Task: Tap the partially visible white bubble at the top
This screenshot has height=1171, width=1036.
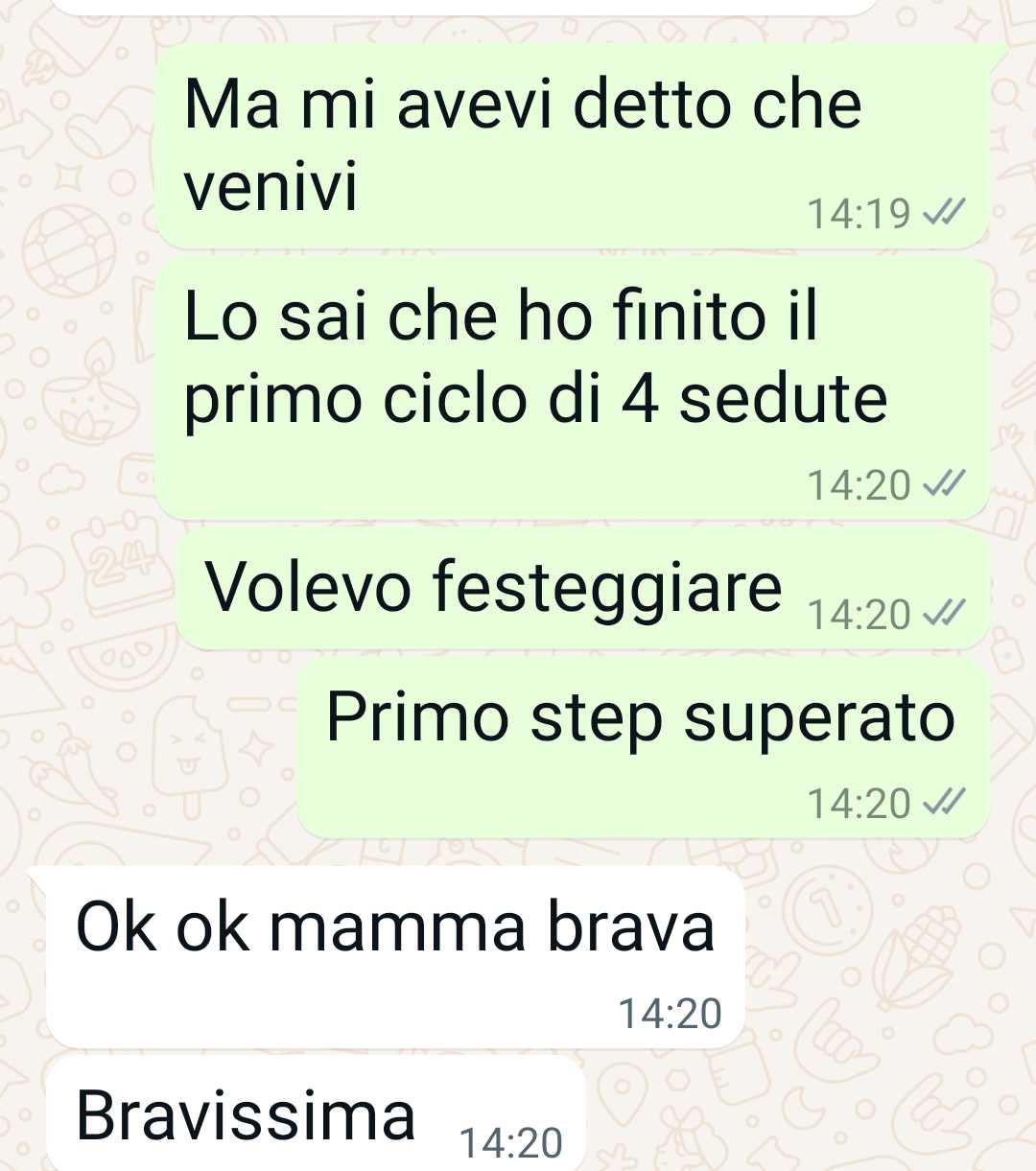Action: click(x=463, y=8)
